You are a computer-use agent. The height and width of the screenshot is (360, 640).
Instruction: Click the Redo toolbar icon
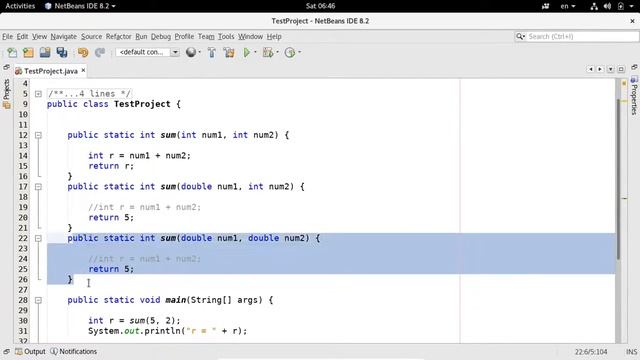(100, 52)
